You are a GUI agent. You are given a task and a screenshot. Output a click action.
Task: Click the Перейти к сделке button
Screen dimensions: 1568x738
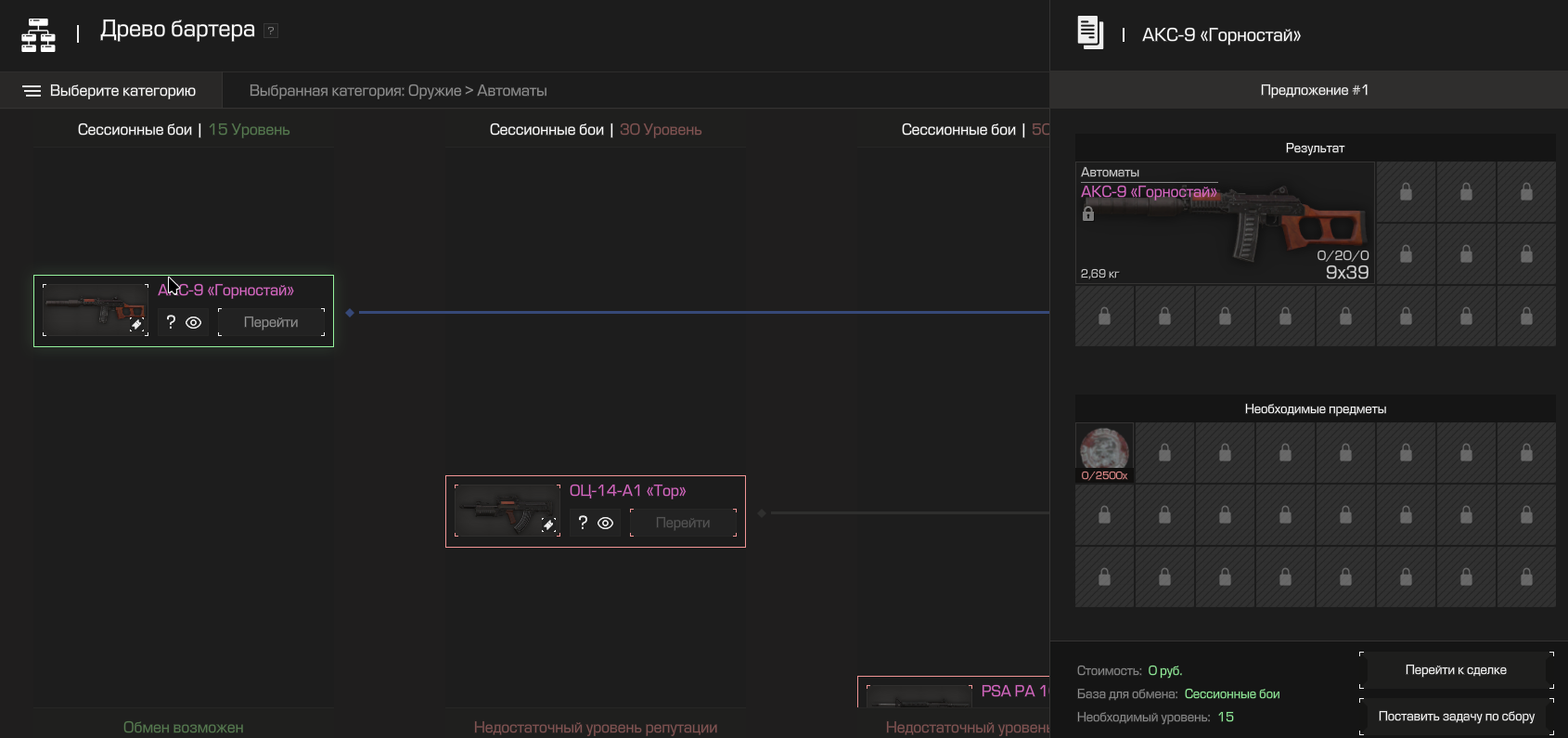pos(1455,670)
